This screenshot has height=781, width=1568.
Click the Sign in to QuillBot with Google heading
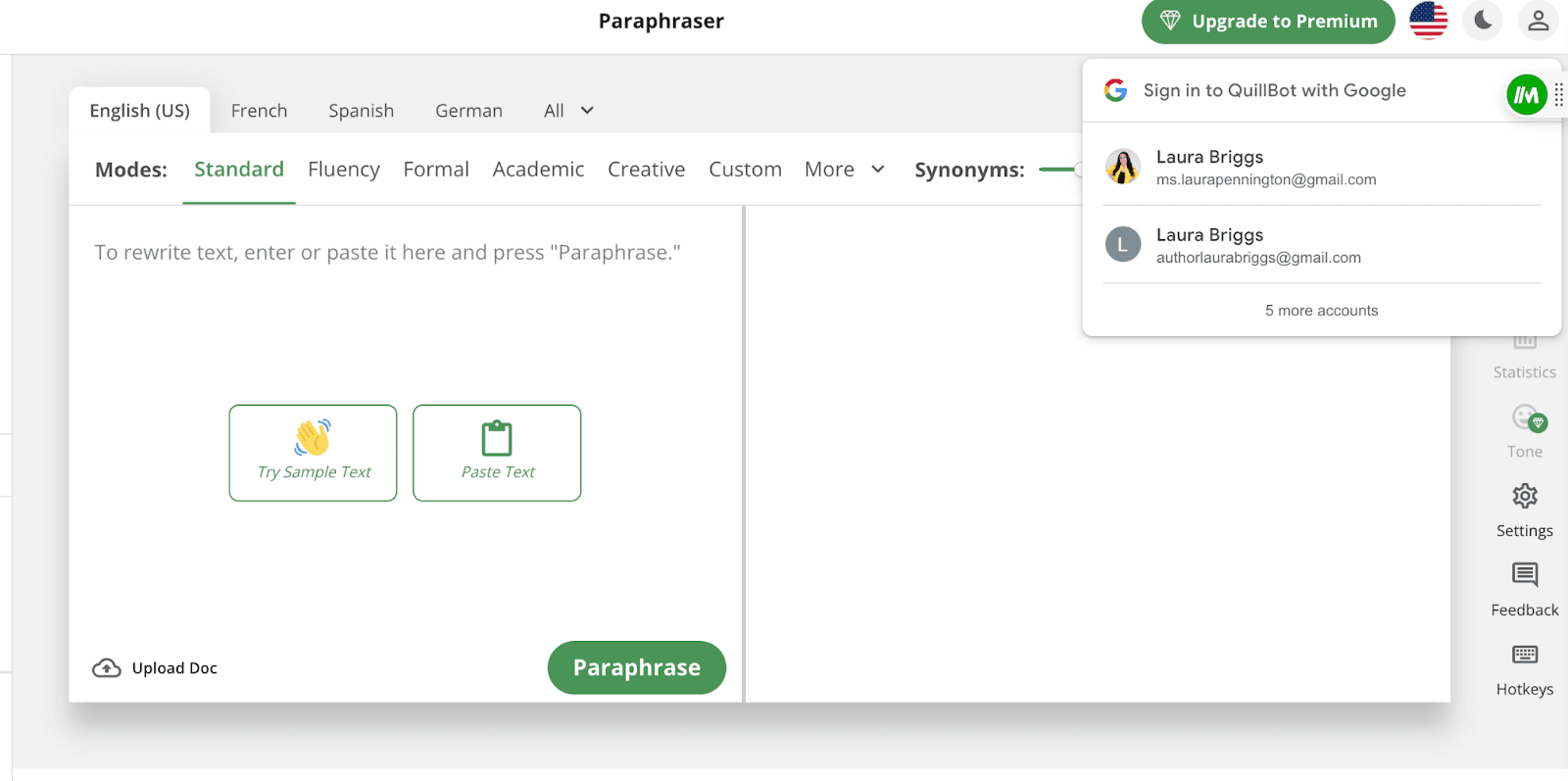[1274, 90]
